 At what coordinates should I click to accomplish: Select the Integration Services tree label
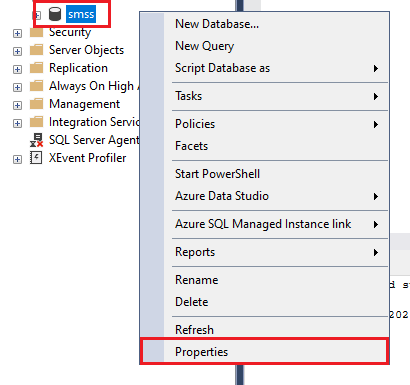tap(94, 122)
